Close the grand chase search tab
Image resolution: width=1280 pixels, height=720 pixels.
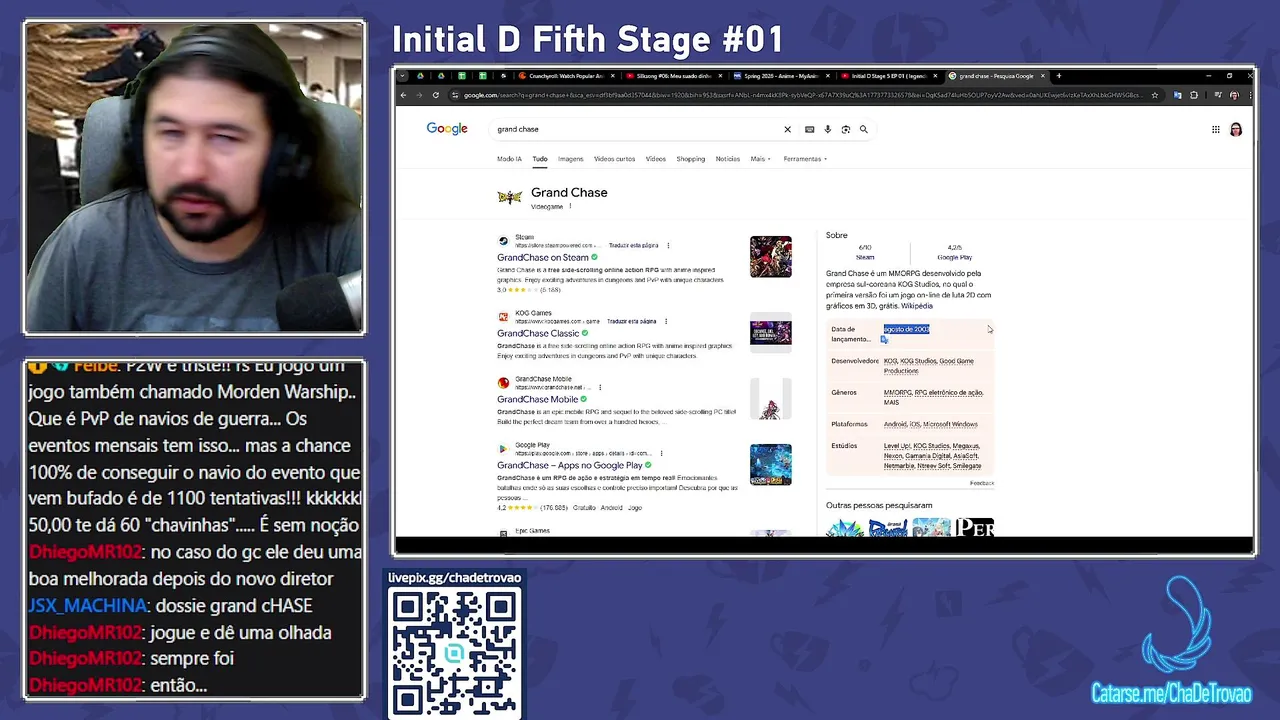[1043, 76]
